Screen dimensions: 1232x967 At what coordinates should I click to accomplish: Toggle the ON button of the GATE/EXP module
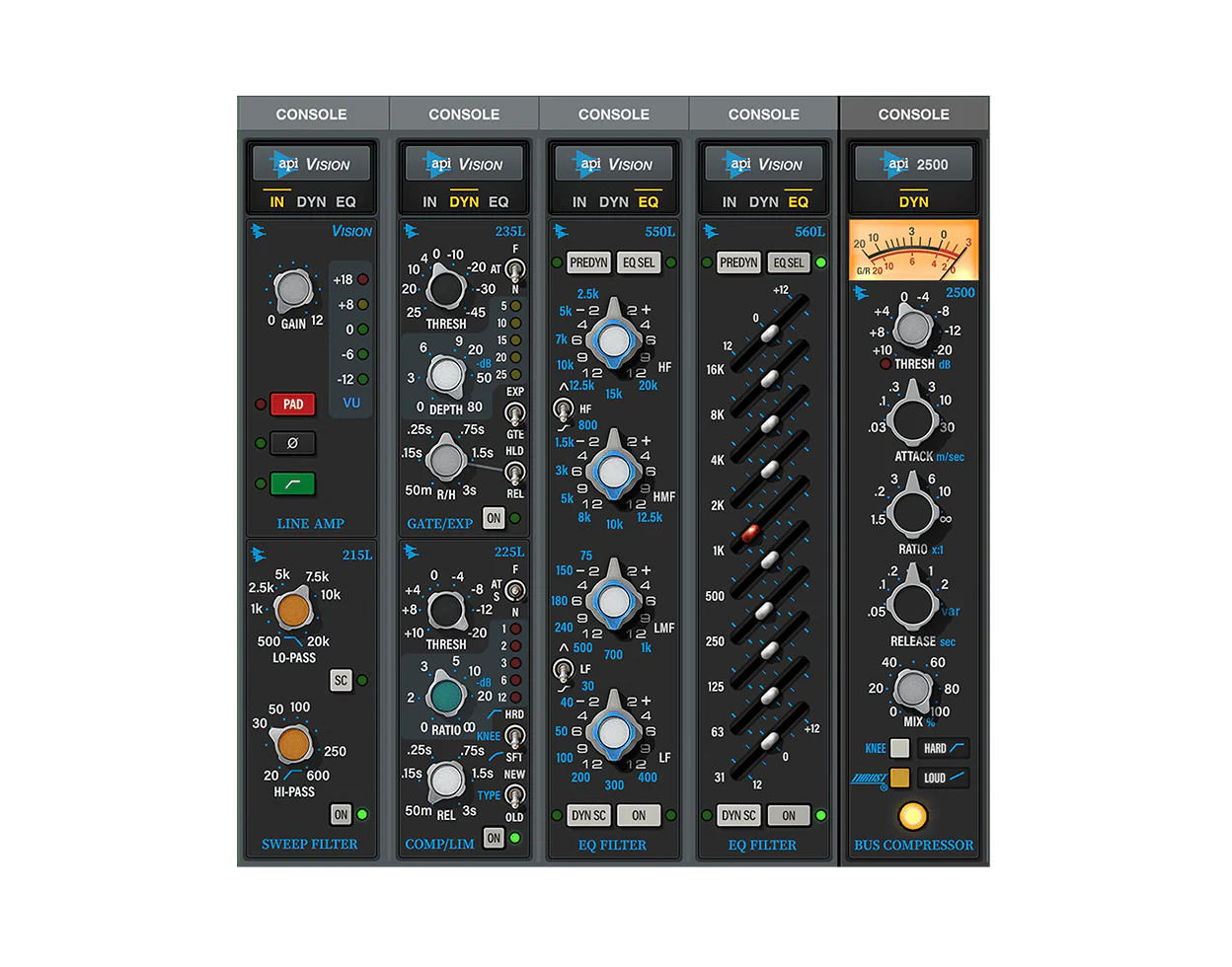(x=494, y=518)
